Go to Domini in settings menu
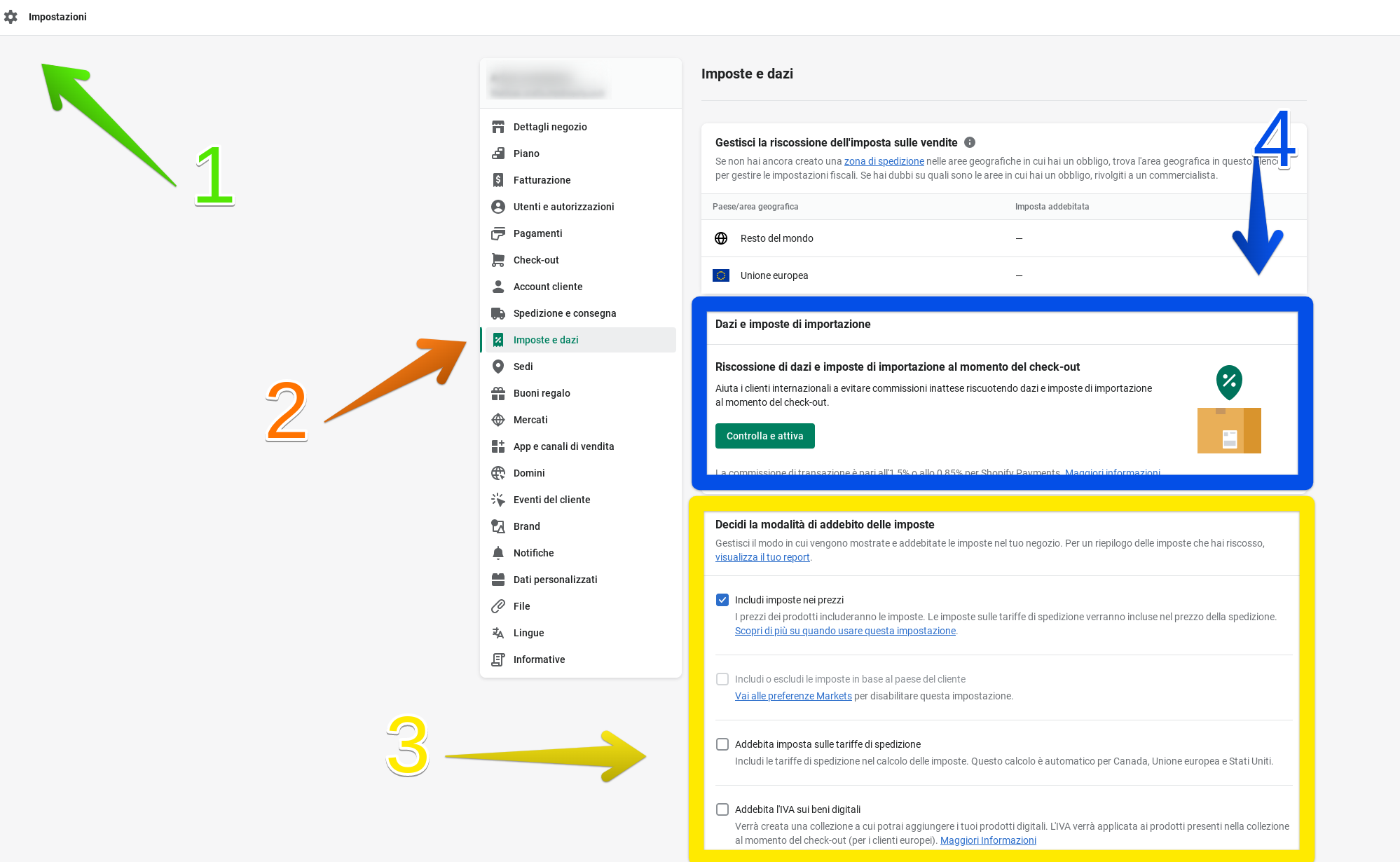 coord(529,473)
